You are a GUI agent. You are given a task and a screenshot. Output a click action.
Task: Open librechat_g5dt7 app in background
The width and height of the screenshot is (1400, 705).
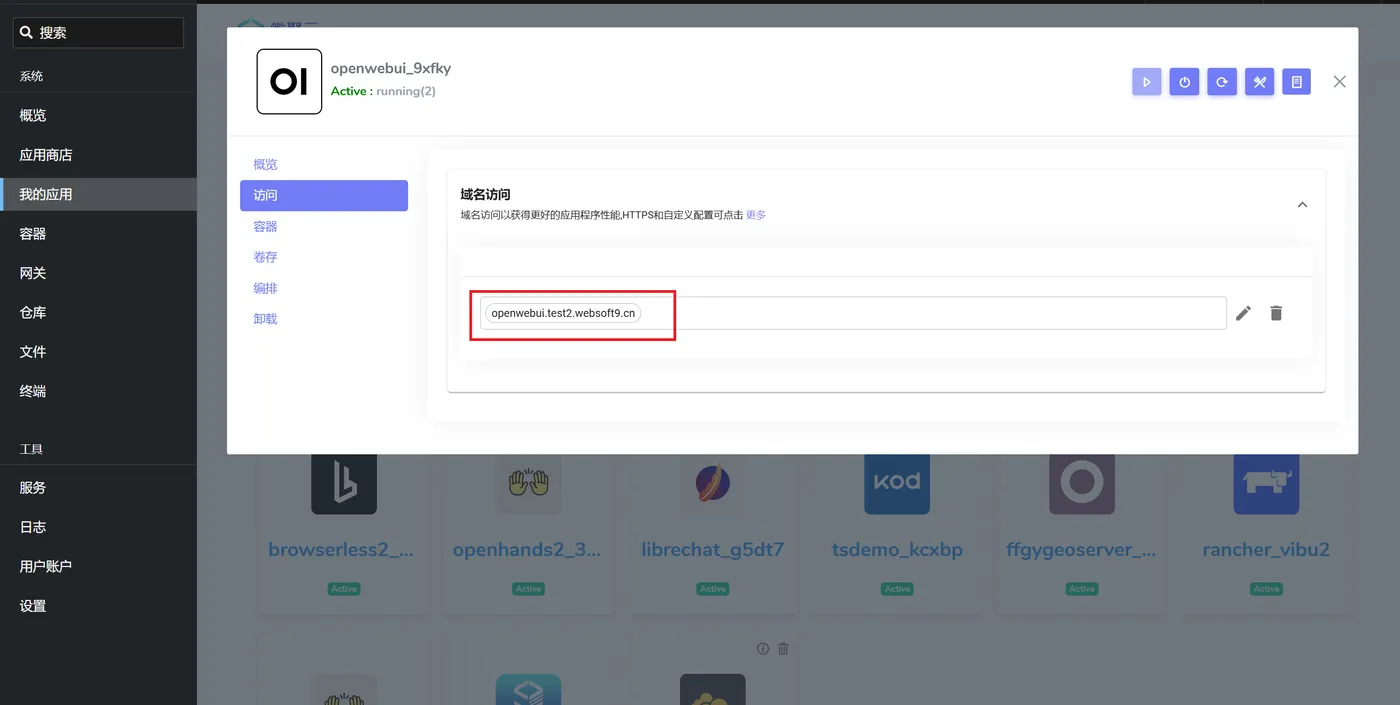click(x=712, y=550)
